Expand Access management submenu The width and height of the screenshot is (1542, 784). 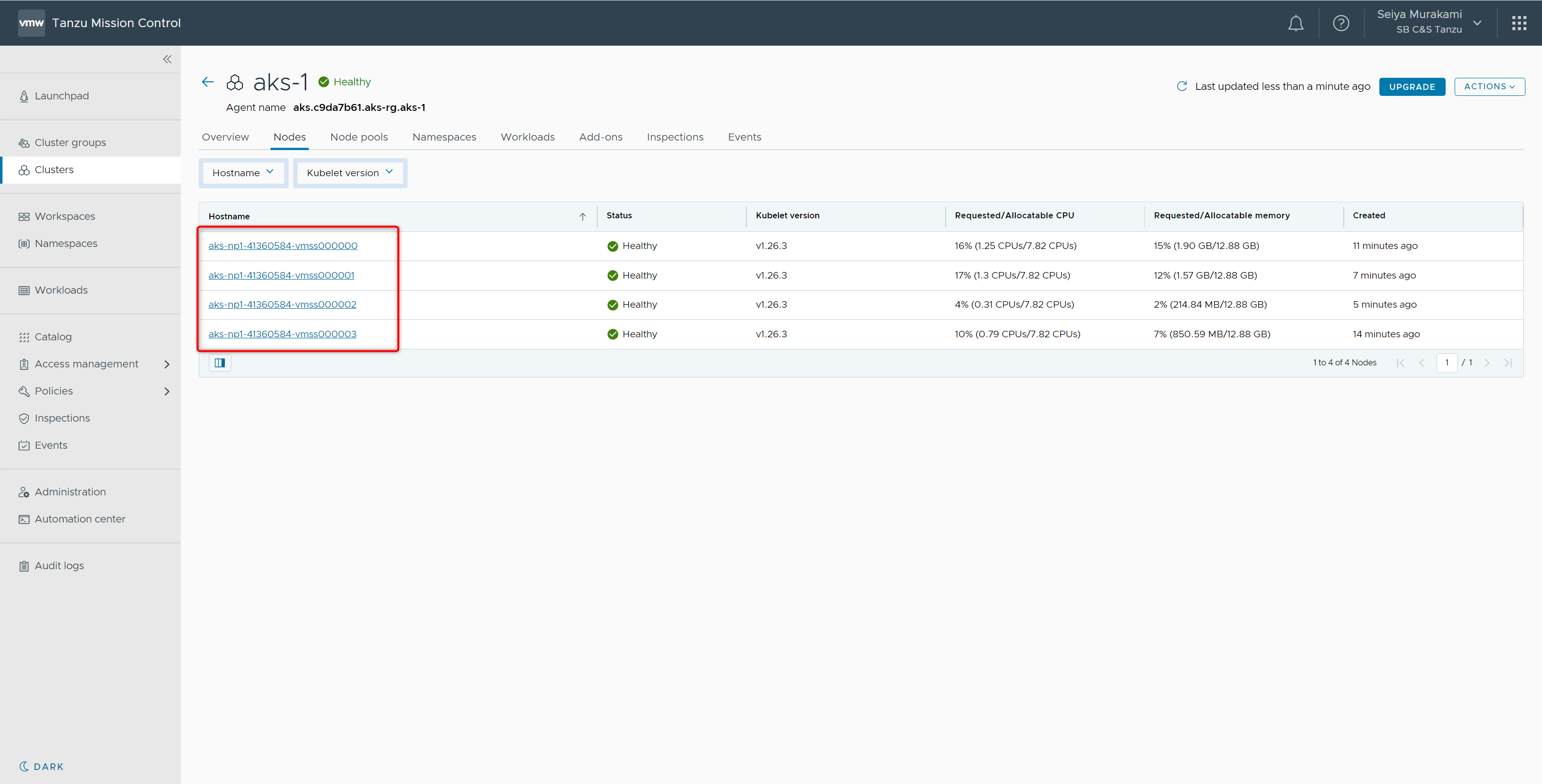tap(167, 364)
